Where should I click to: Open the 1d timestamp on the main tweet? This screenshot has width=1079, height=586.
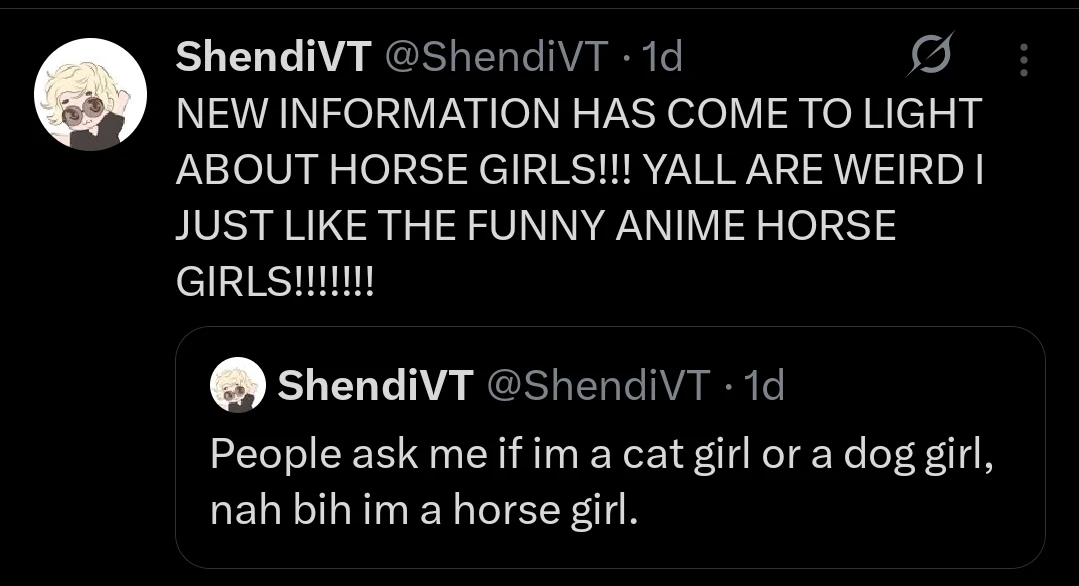661,56
